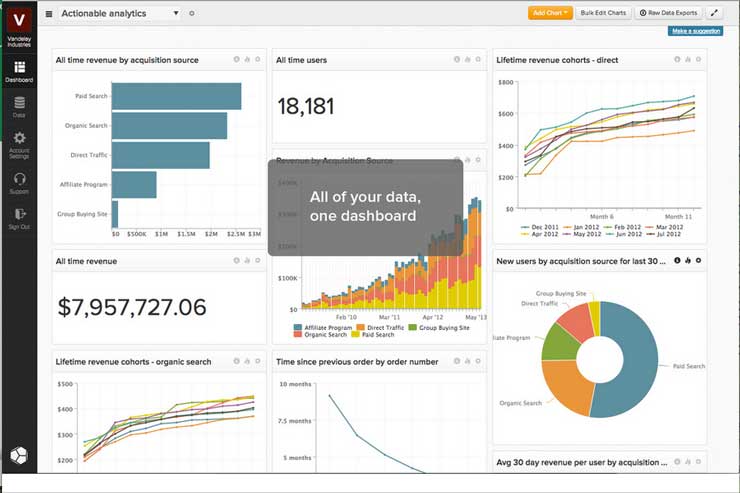The height and width of the screenshot is (493, 740).
Task: Click the Affiliate Program bar in the bar chart
Action: [x=134, y=184]
